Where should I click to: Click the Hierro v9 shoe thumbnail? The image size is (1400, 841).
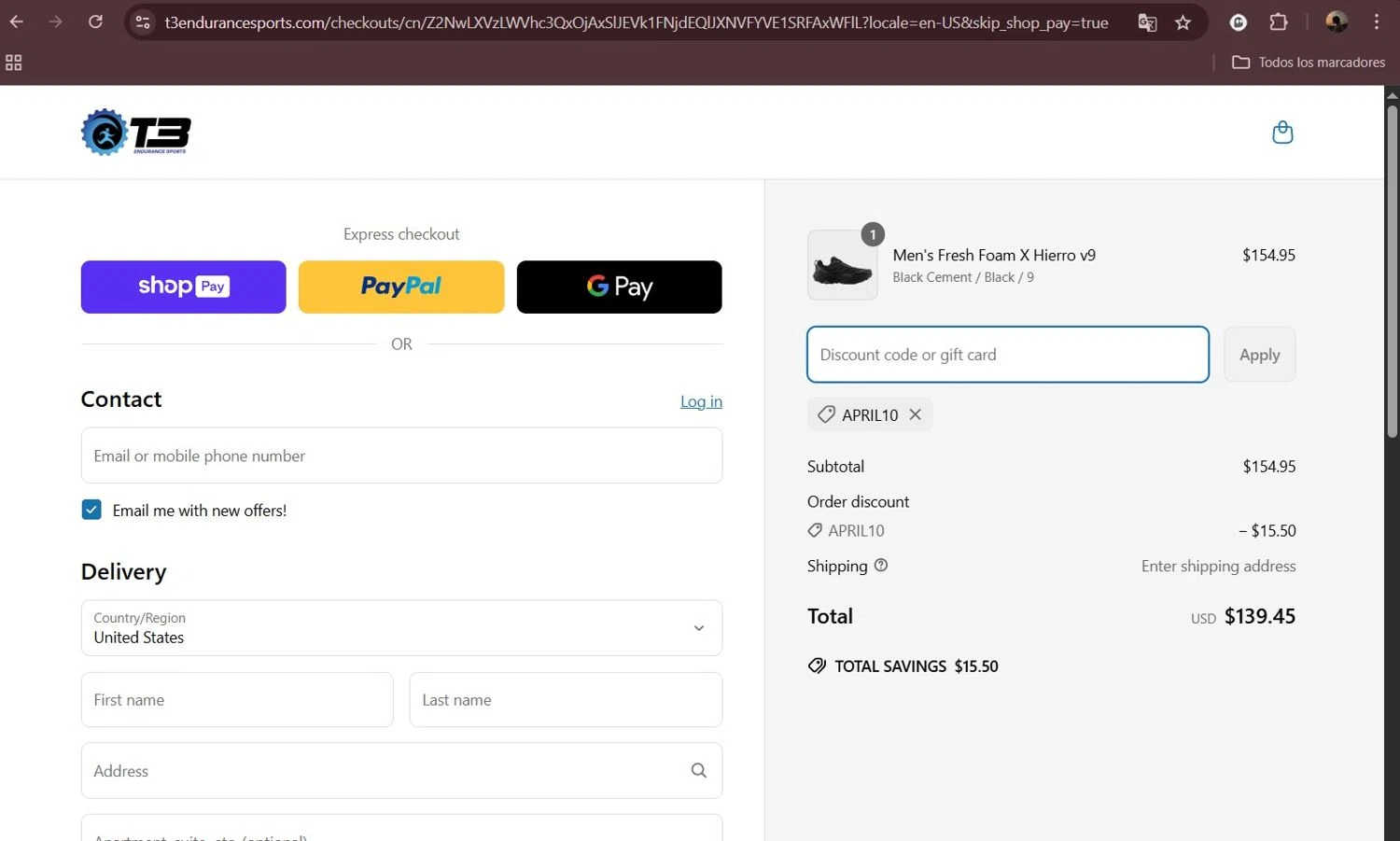(x=842, y=265)
